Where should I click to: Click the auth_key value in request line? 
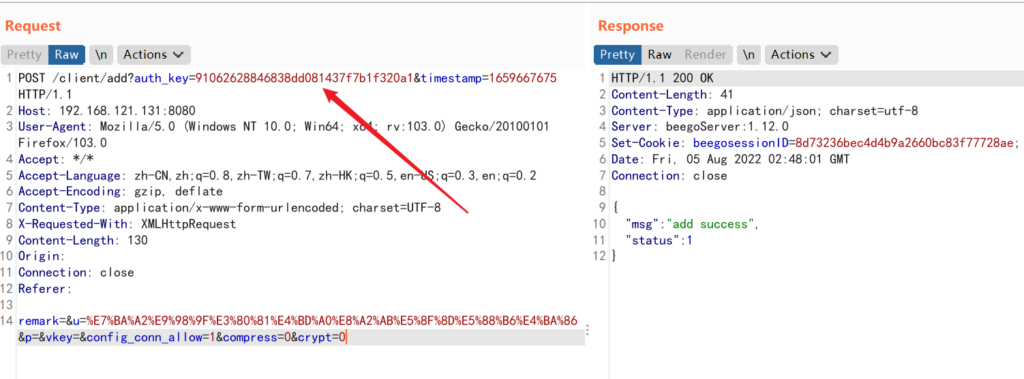pyautogui.click(x=304, y=78)
